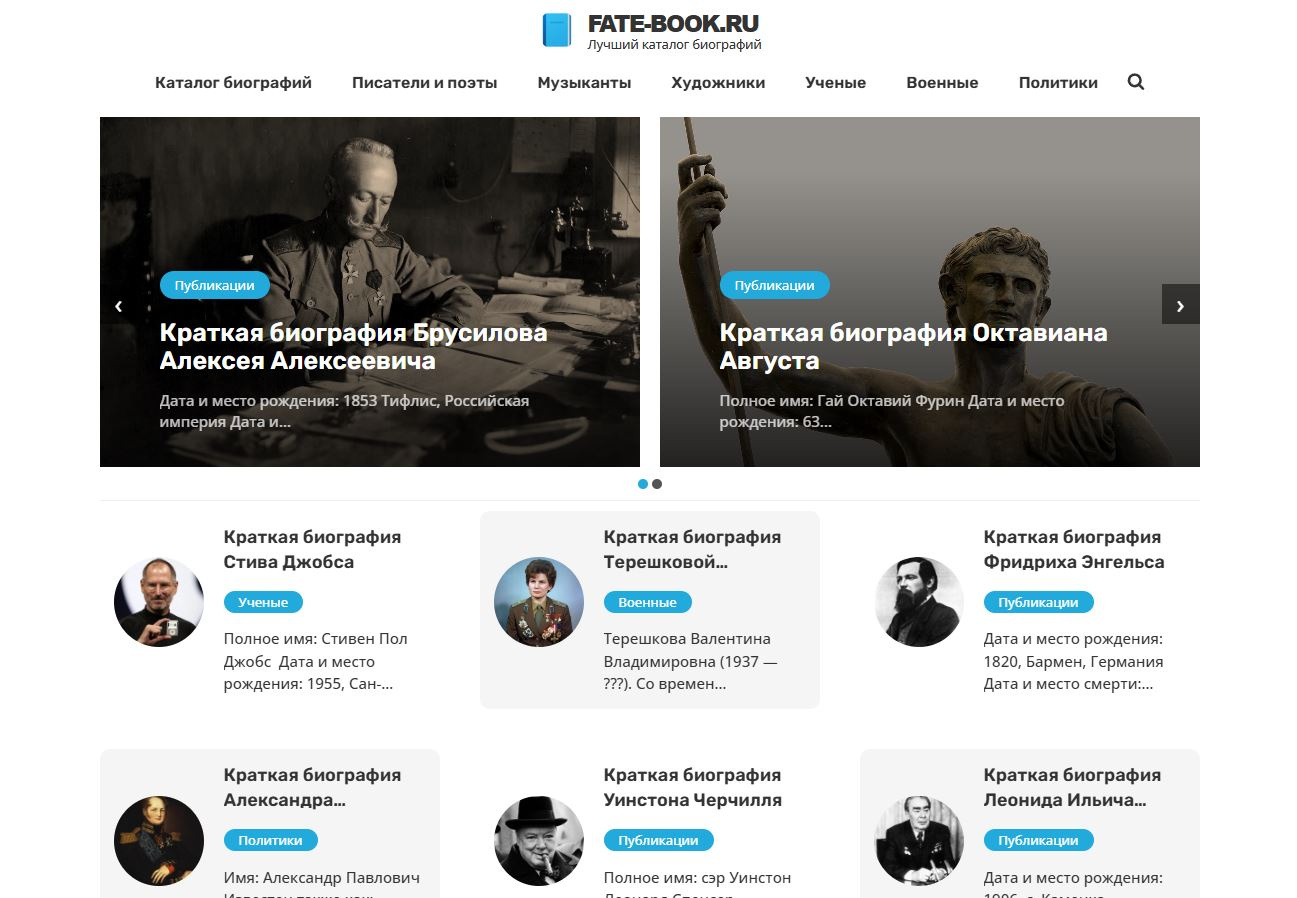Advance slider with right arrow

tap(1180, 305)
